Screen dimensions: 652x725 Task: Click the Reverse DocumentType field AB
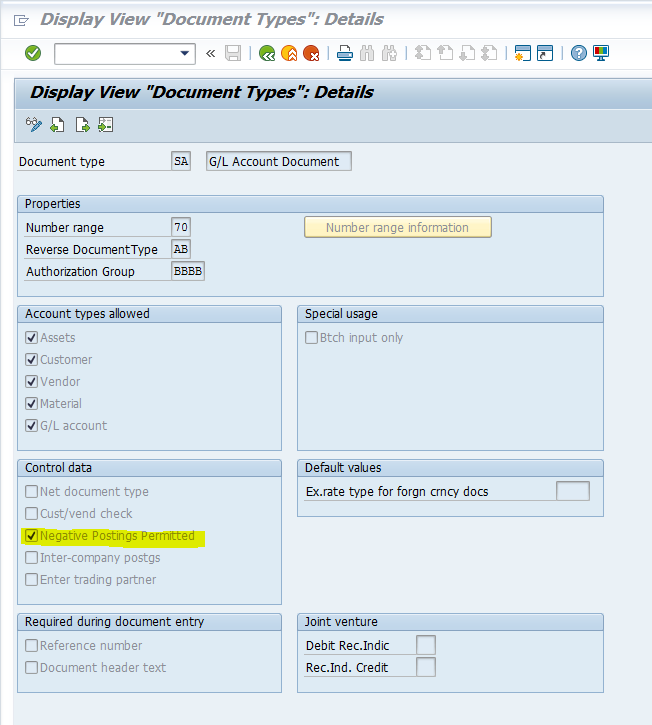pos(181,249)
